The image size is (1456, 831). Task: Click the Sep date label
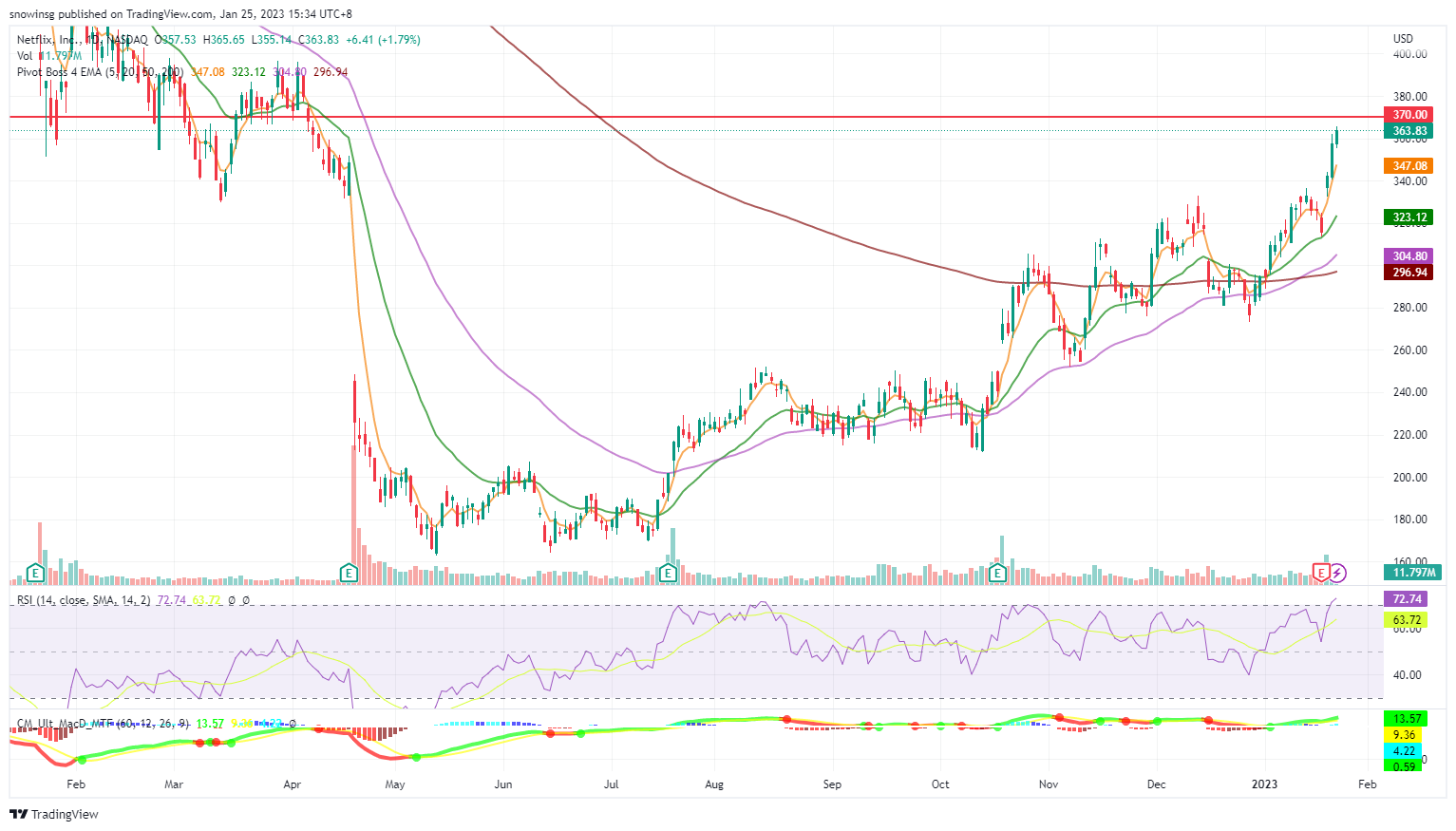click(832, 784)
